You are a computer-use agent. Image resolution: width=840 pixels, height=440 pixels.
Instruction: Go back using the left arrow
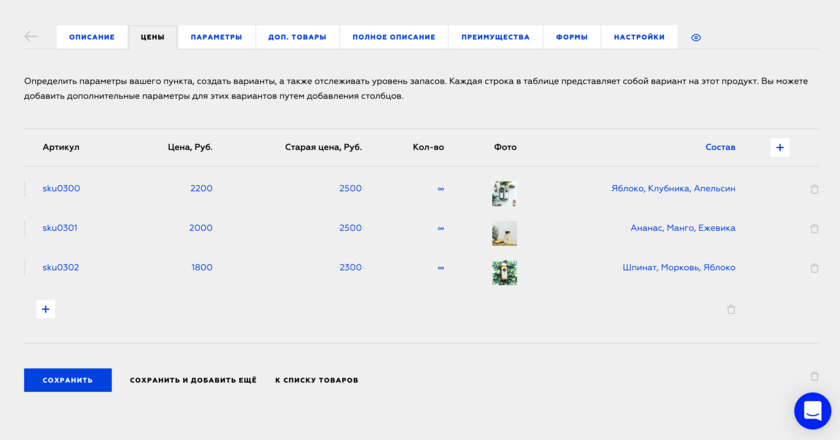(31, 36)
